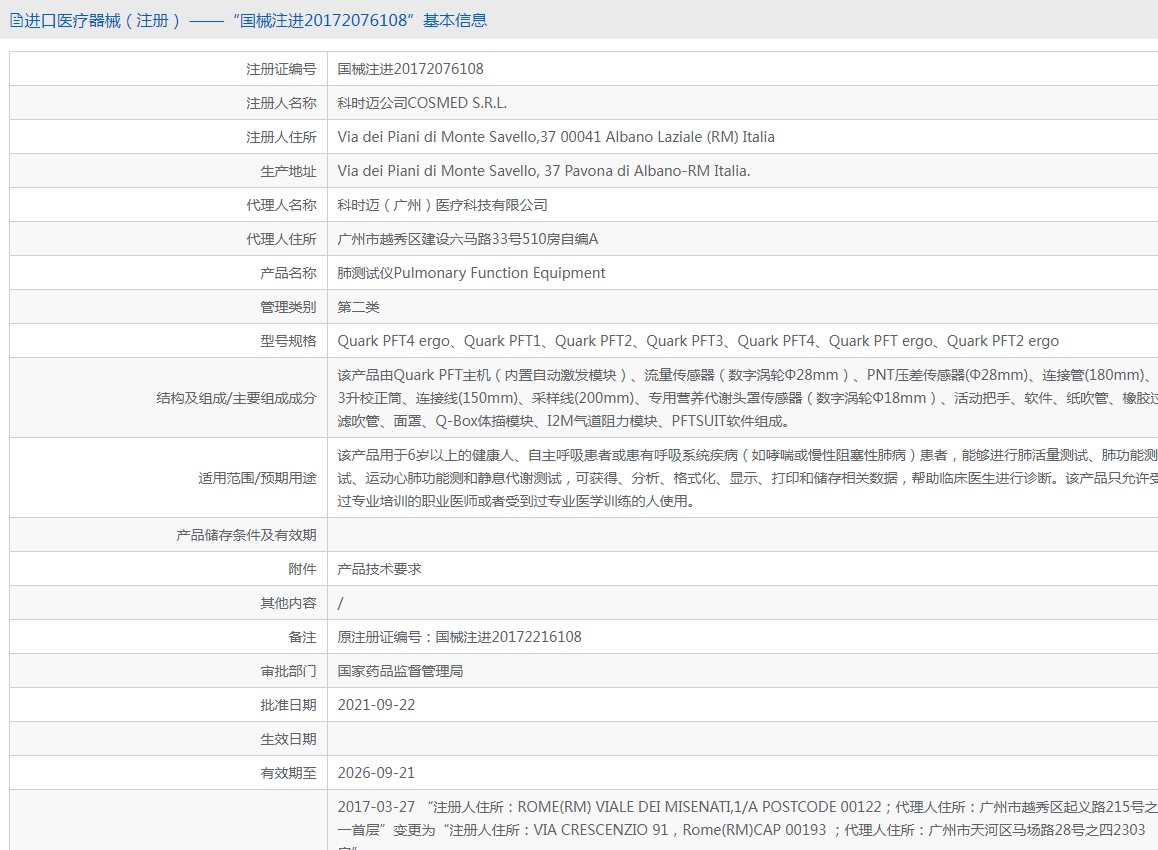
Task: Click the document icon beside the page title
Action: pyautogui.click(x=16, y=21)
